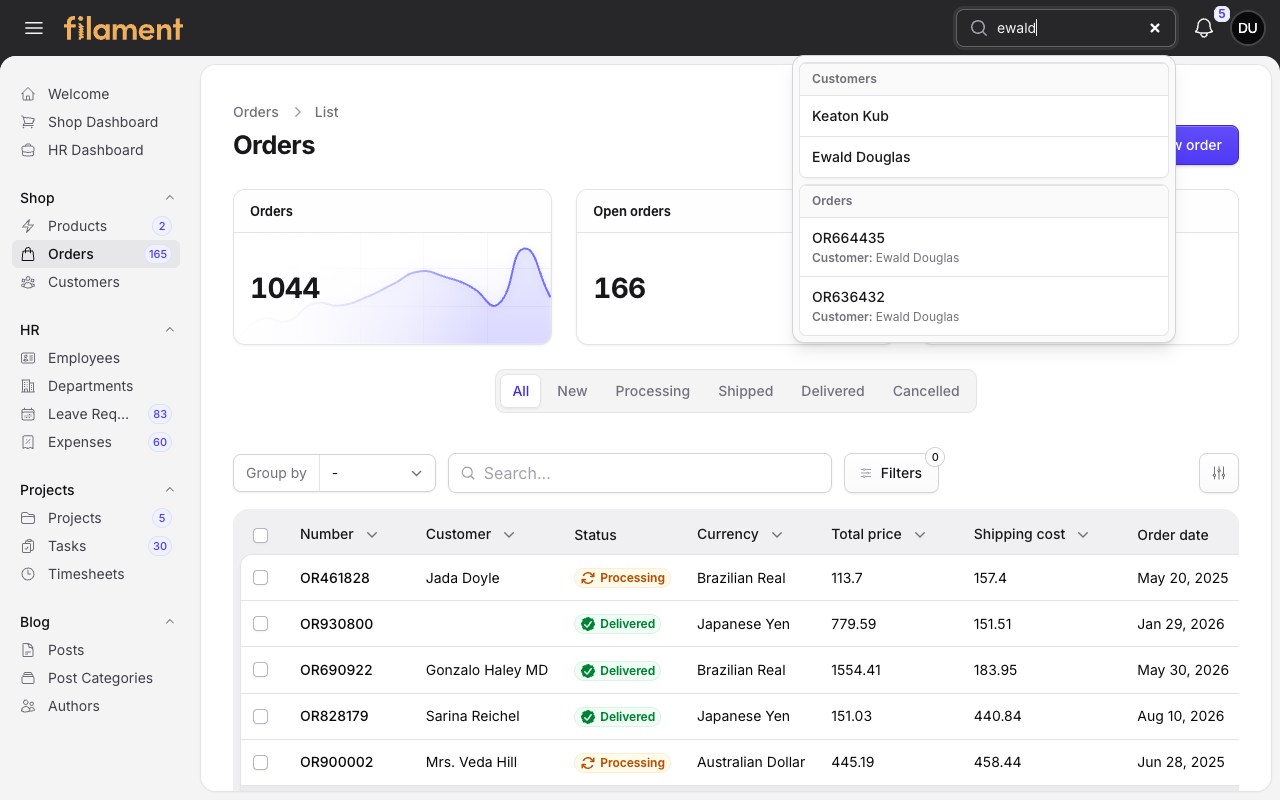This screenshot has width=1280, height=800.
Task: Select the checkbox for order OR930800
Action: click(261, 624)
